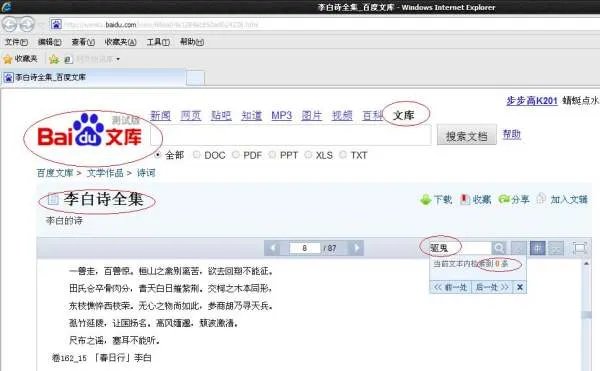Close the in-document search result popup
This screenshot has width=600, height=371.
point(520,287)
